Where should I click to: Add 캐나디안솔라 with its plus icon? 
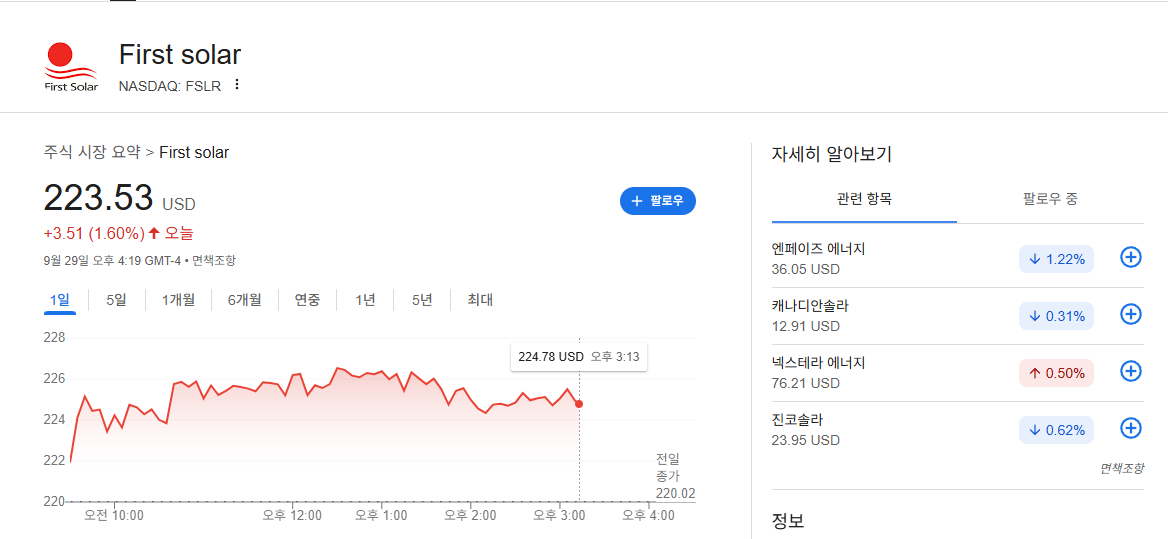[x=1131, y=314]
